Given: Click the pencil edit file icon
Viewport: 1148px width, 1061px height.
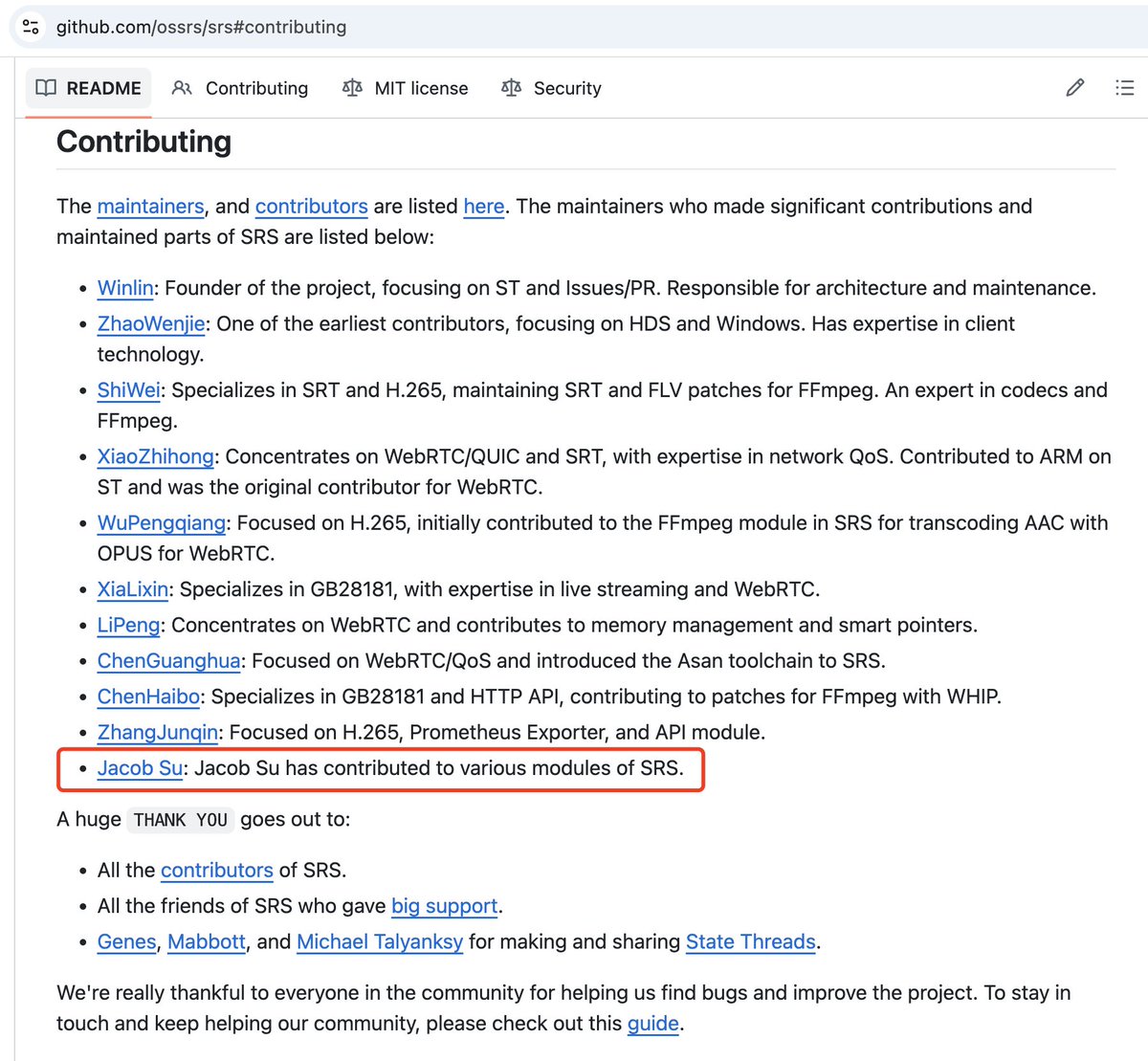Looking at the screenshot, I should tap(1075, 88).
